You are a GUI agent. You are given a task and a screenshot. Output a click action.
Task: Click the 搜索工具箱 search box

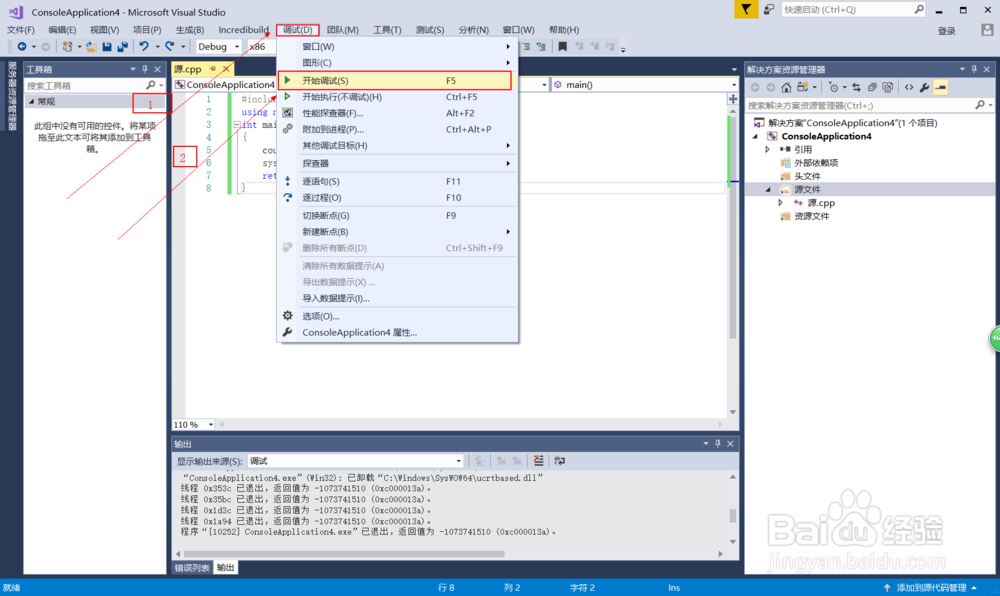(x=84, y=85)
